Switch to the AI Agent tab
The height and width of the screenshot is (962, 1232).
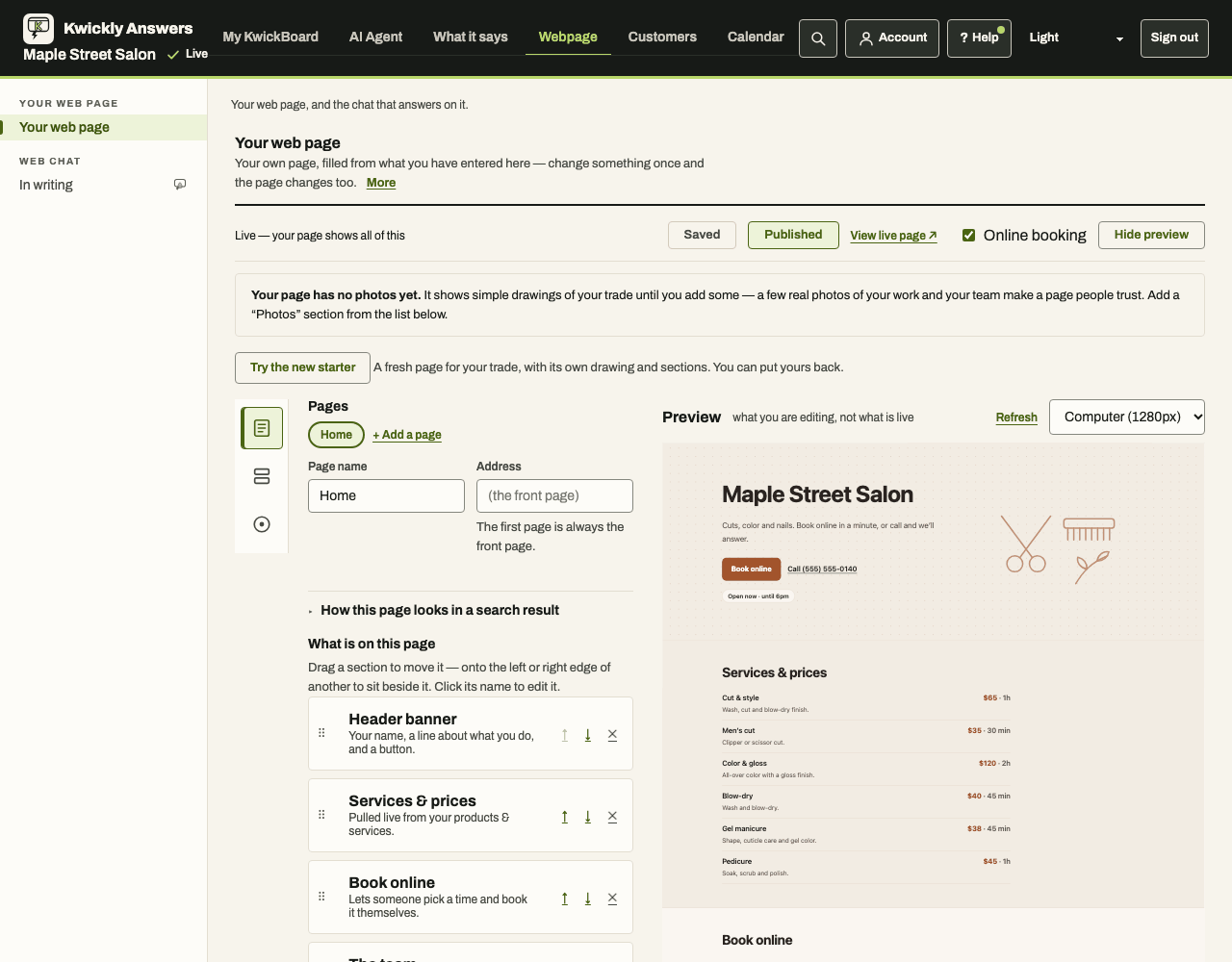point(375,37)
